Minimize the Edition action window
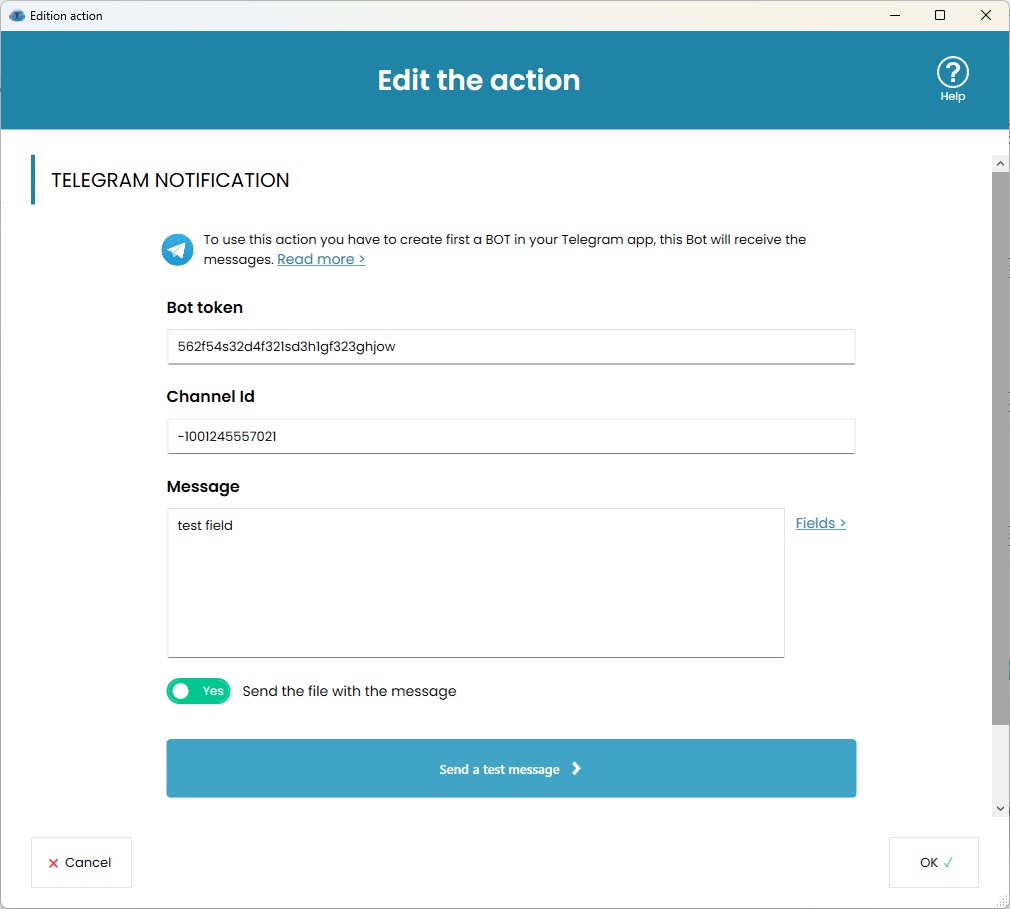 pyautogui.click(x=895, y=15)
